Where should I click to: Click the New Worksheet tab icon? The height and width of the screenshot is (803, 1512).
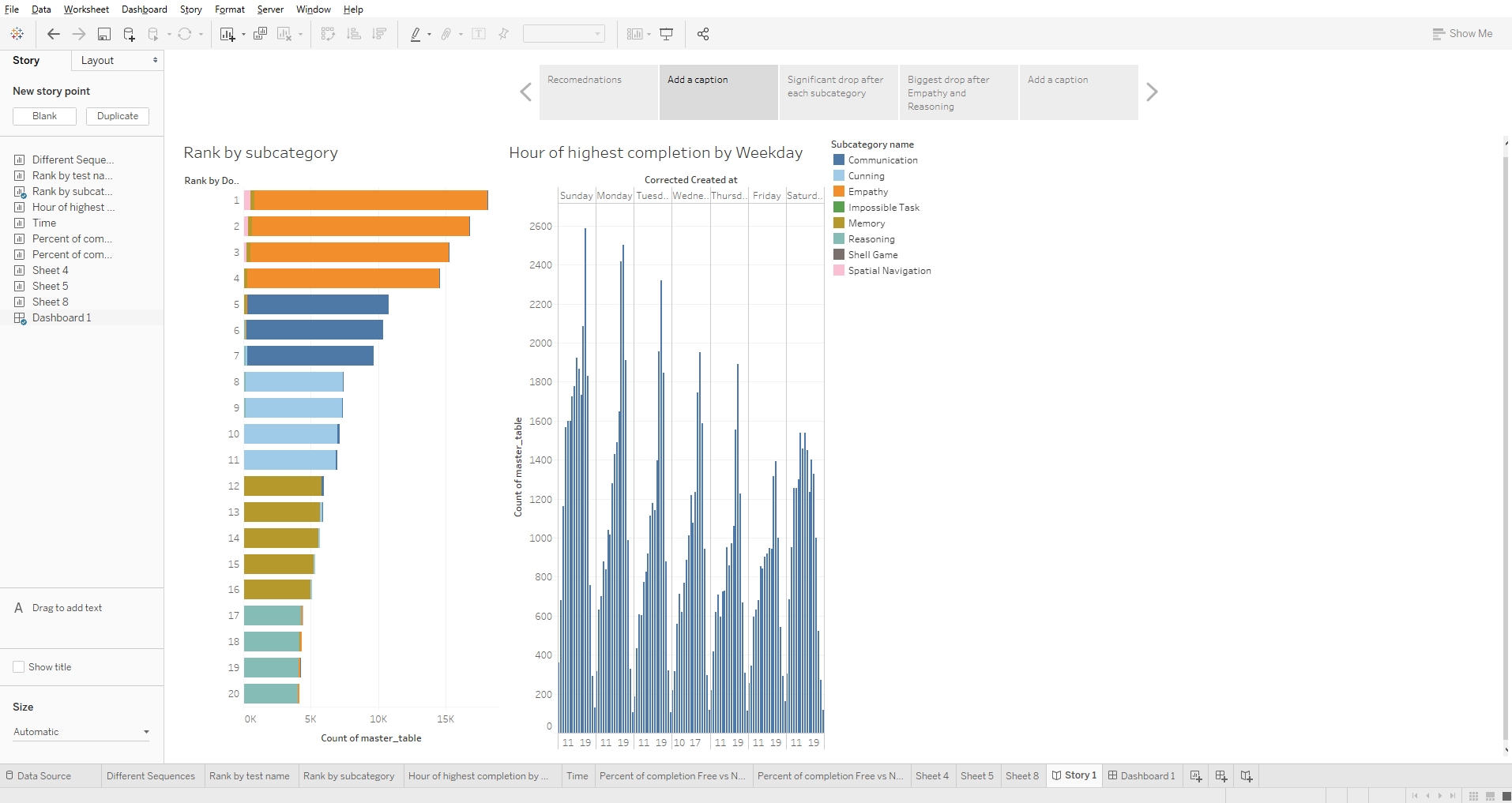point(1196,776)
